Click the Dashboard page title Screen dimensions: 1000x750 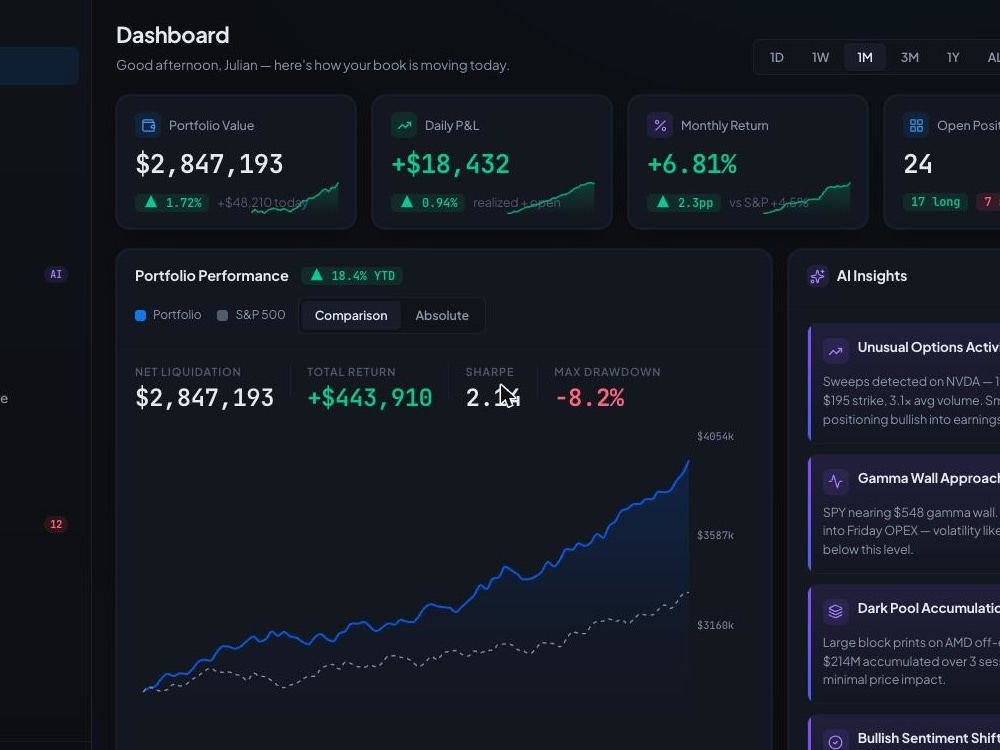tap(172, 35)
